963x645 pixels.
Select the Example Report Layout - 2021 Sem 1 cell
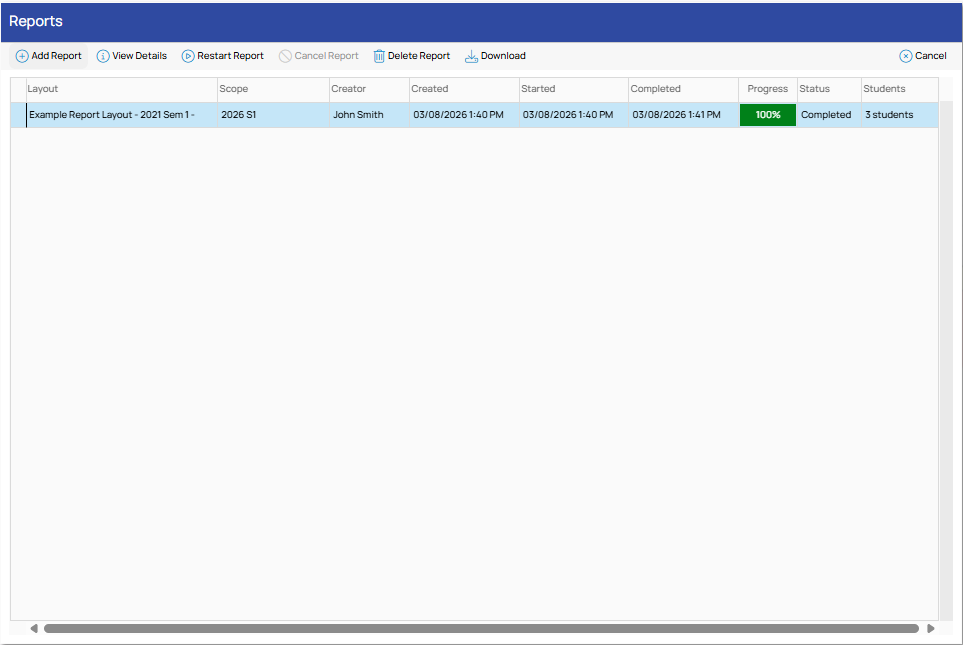coord(122,115)
